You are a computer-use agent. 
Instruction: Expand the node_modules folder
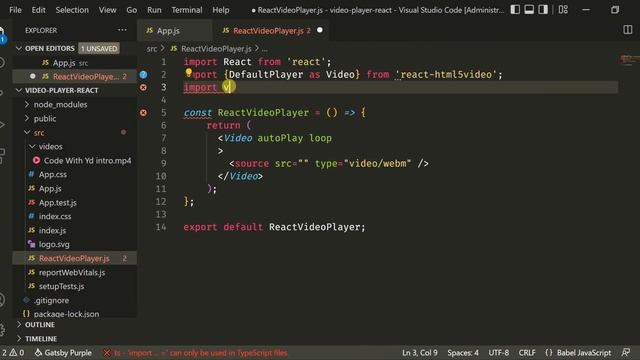pos(60,104)
